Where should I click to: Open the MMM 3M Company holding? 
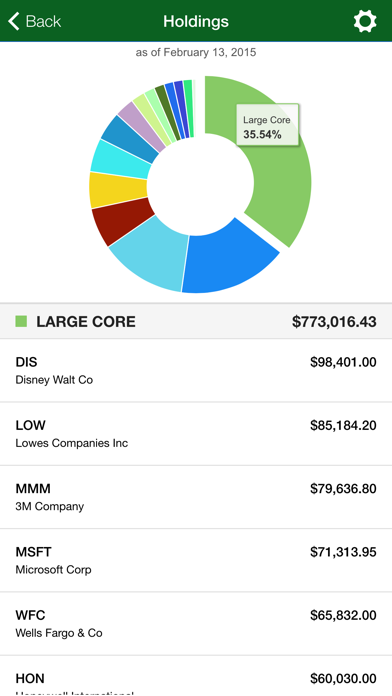coord(196,497)
